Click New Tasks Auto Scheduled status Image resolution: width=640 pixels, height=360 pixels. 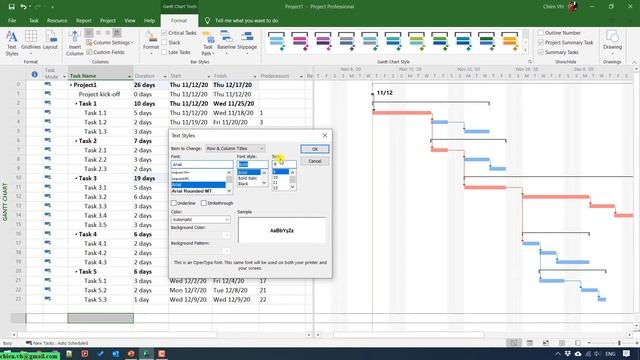[57, 343]
